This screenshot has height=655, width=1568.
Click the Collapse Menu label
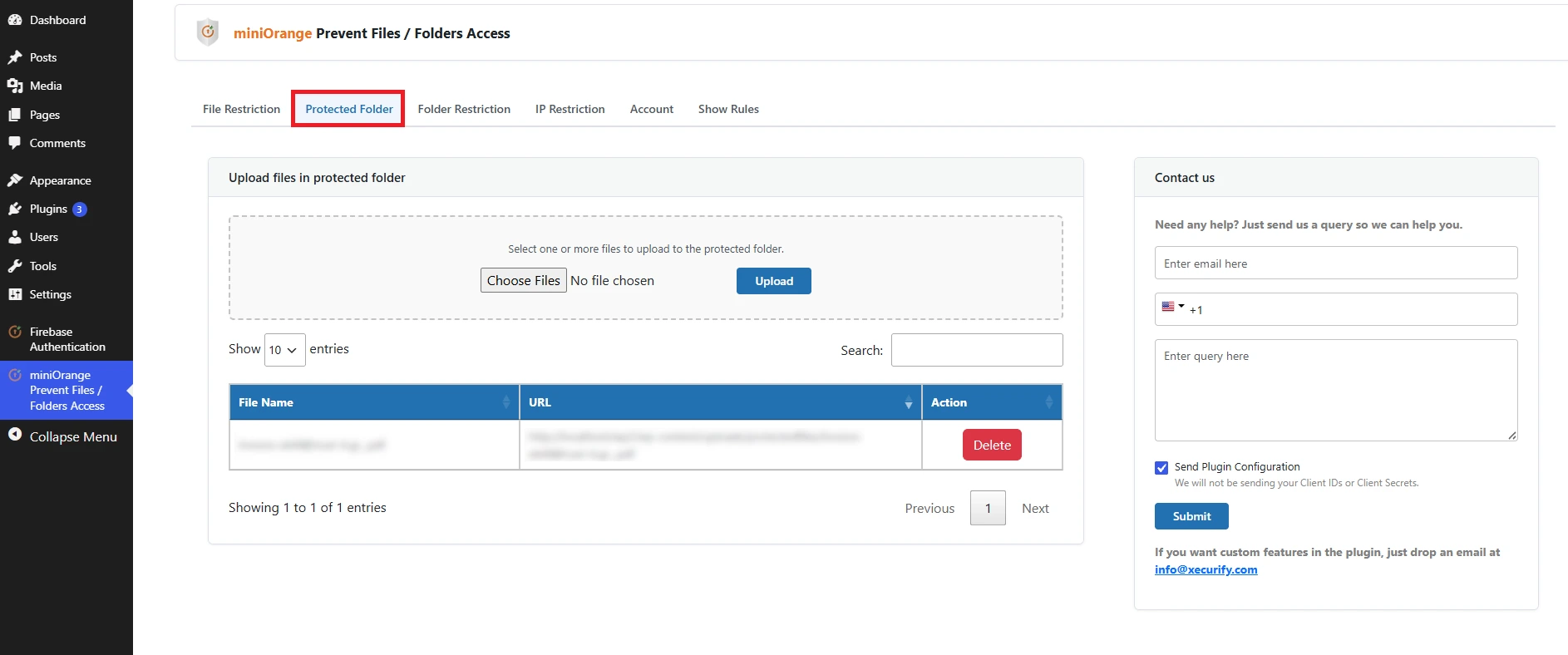73,436
